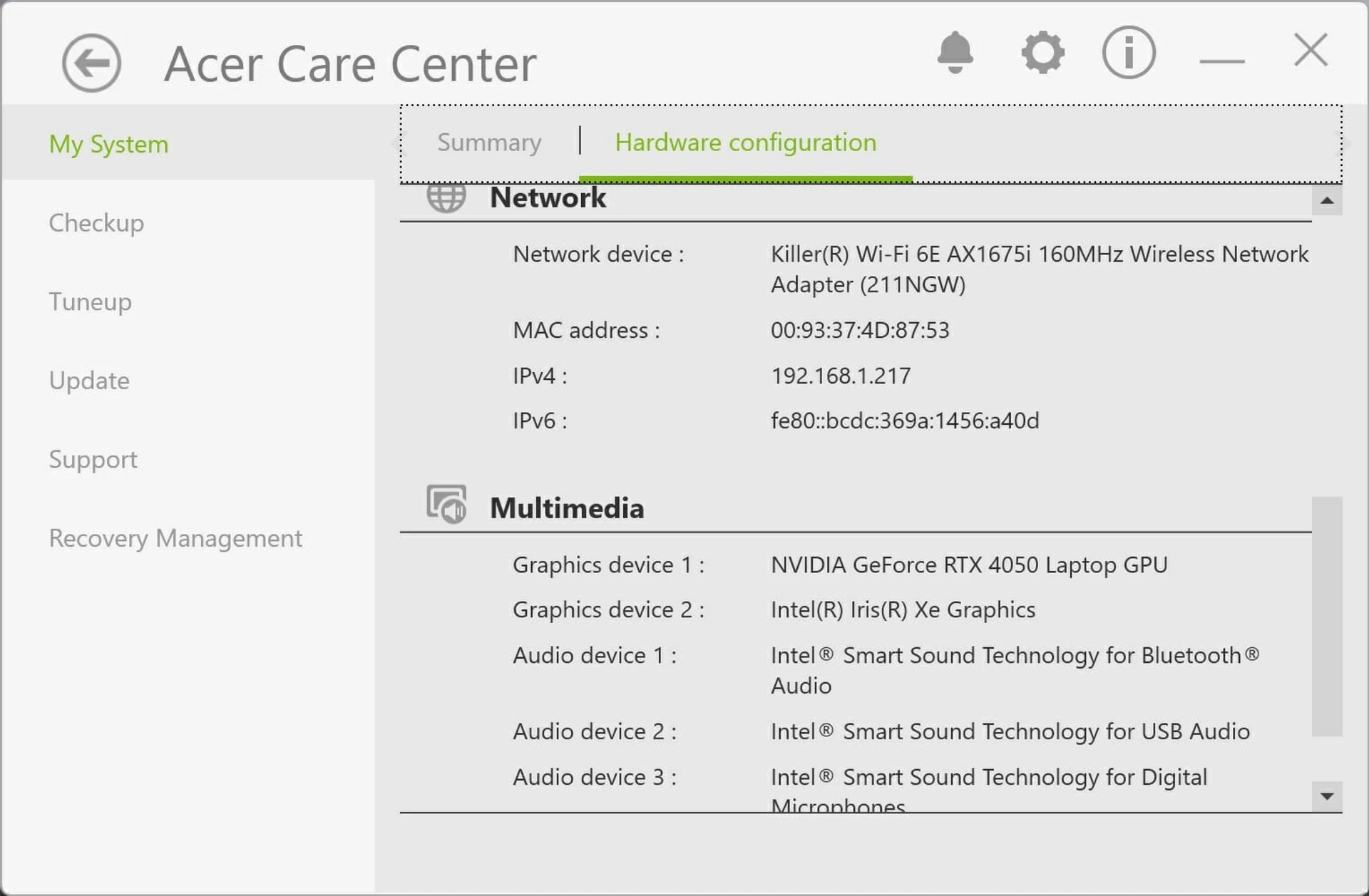This screenshot has width=1369, height=896.
Task: Click the Smart Sound Technology for Bluetooth Audio value
Action: tap(1015, 670)
